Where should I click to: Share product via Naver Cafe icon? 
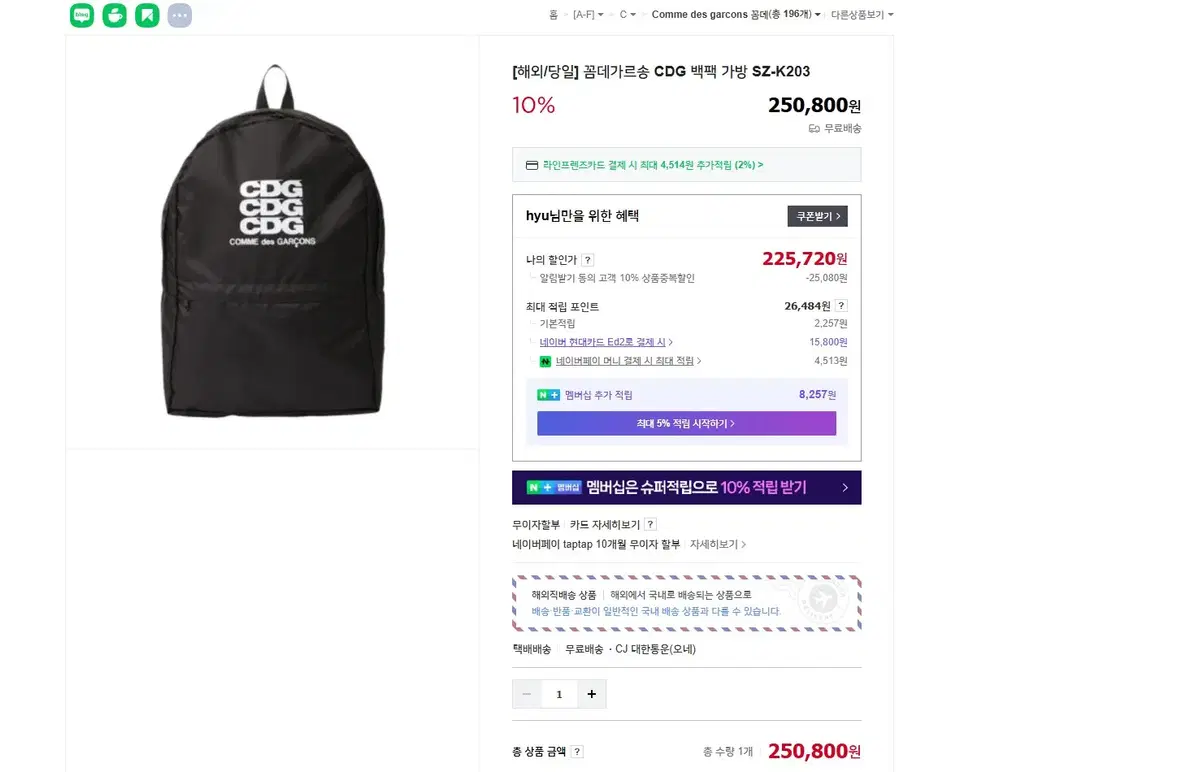[x=114, y=15]
